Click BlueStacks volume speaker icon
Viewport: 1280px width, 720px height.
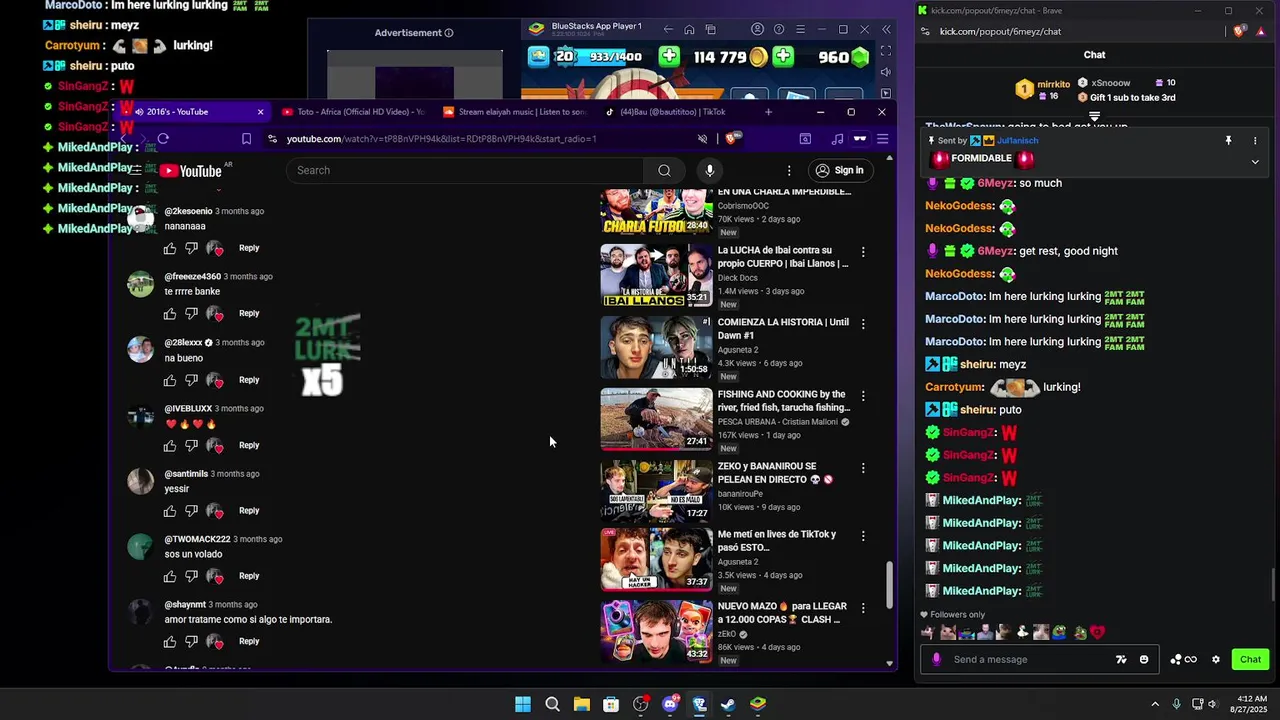click(x=886, y=72)
